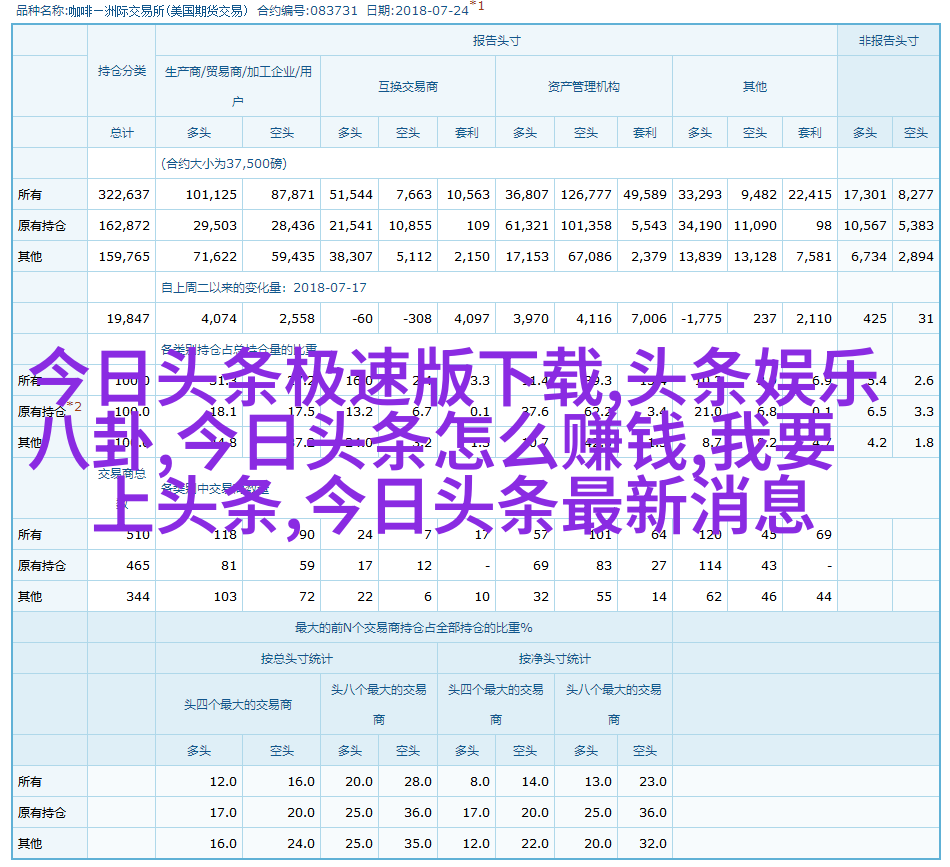Viewport: 950px width, 867px height.
Task: Click the negative change value -308
Action: [x=417, y=318]
